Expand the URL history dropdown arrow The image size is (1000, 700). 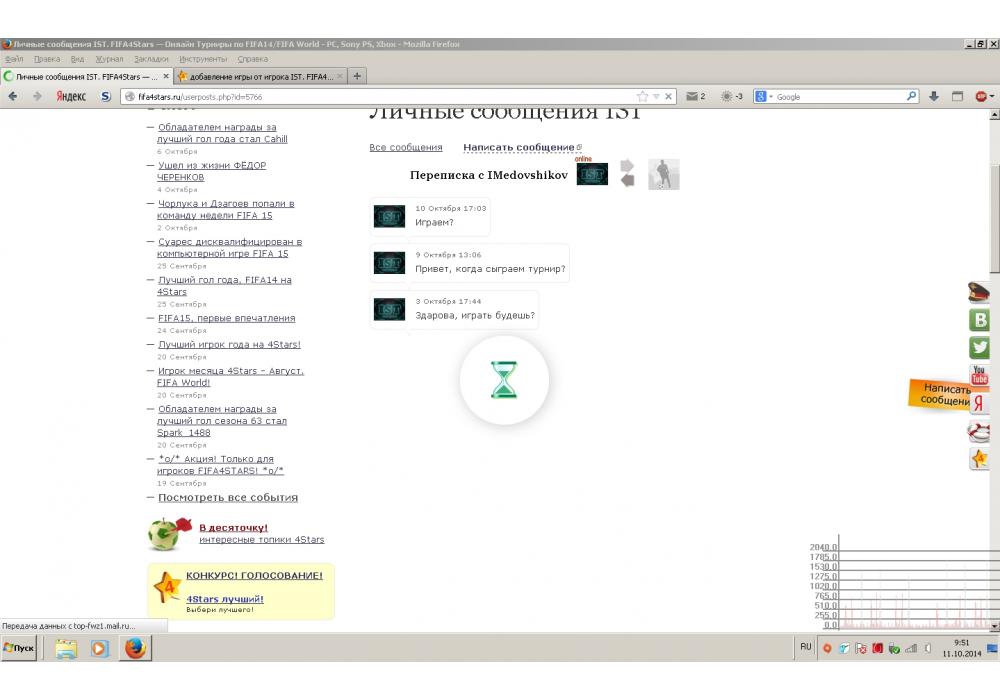coord(656,97)
